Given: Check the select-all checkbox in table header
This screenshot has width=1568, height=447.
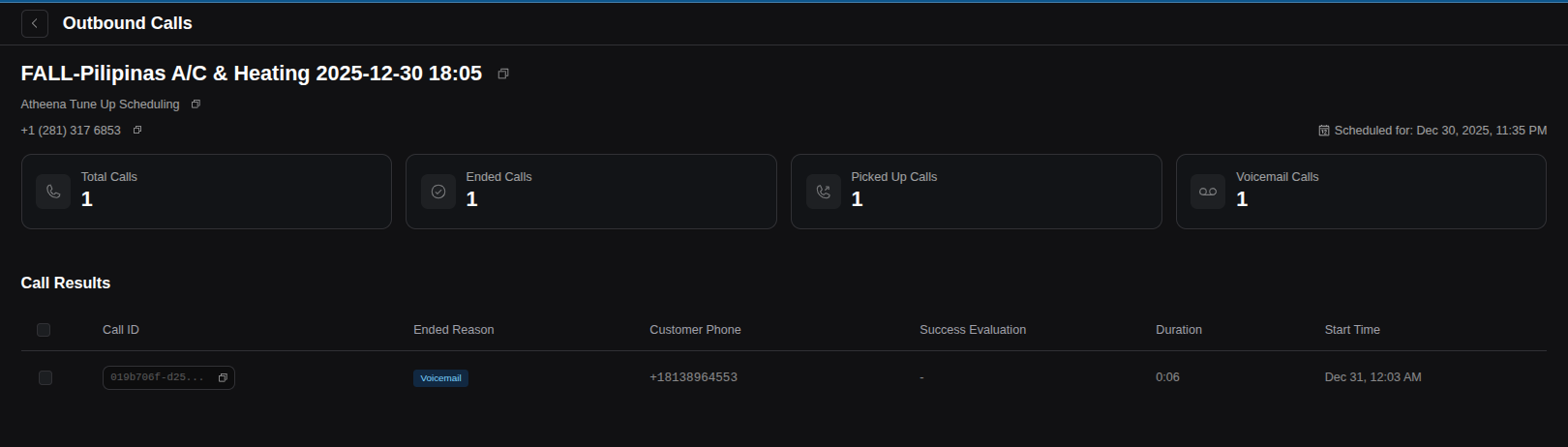Looking at the screenshot, I should 44,330.
